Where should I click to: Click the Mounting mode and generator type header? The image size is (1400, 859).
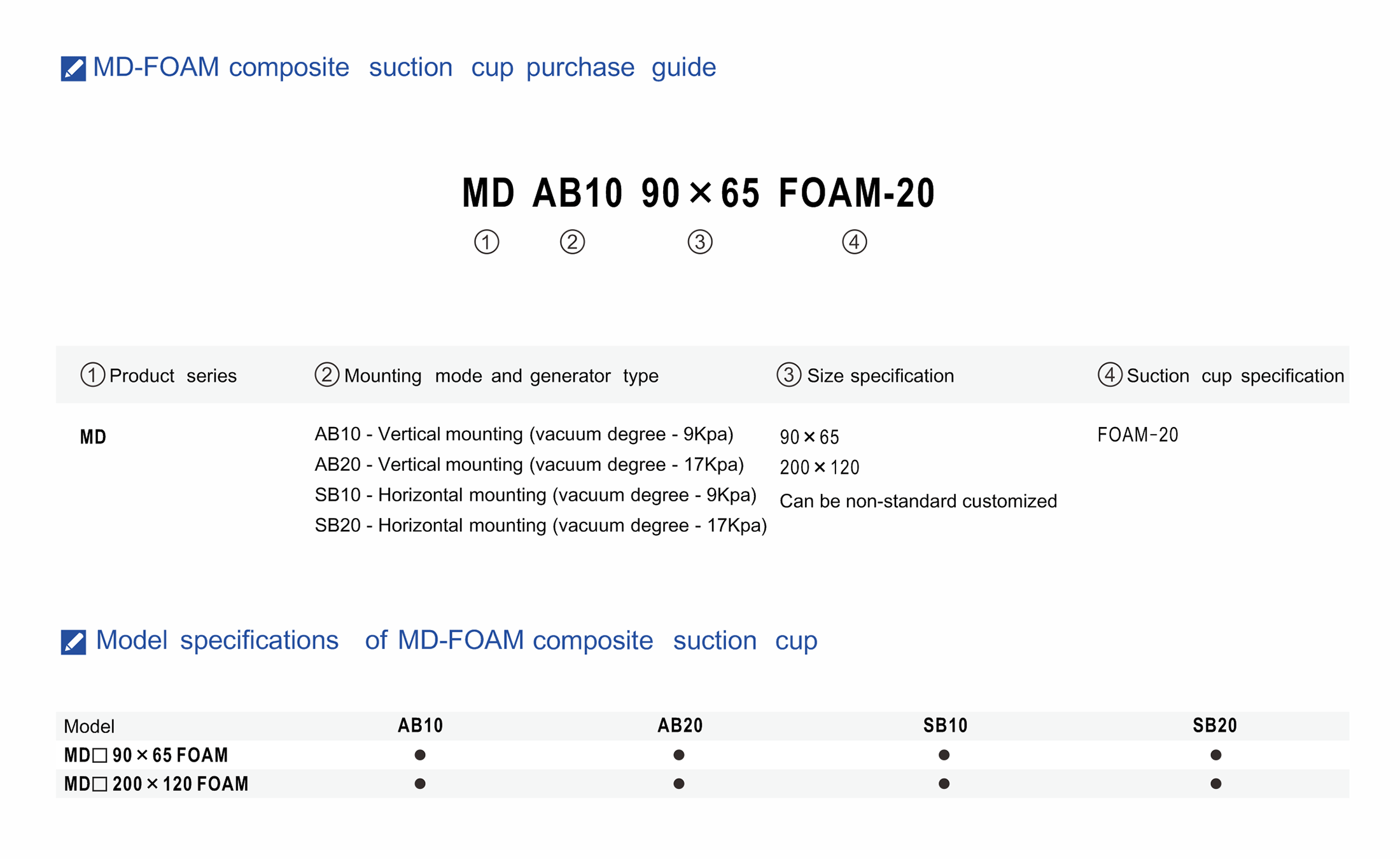[501, 375]
